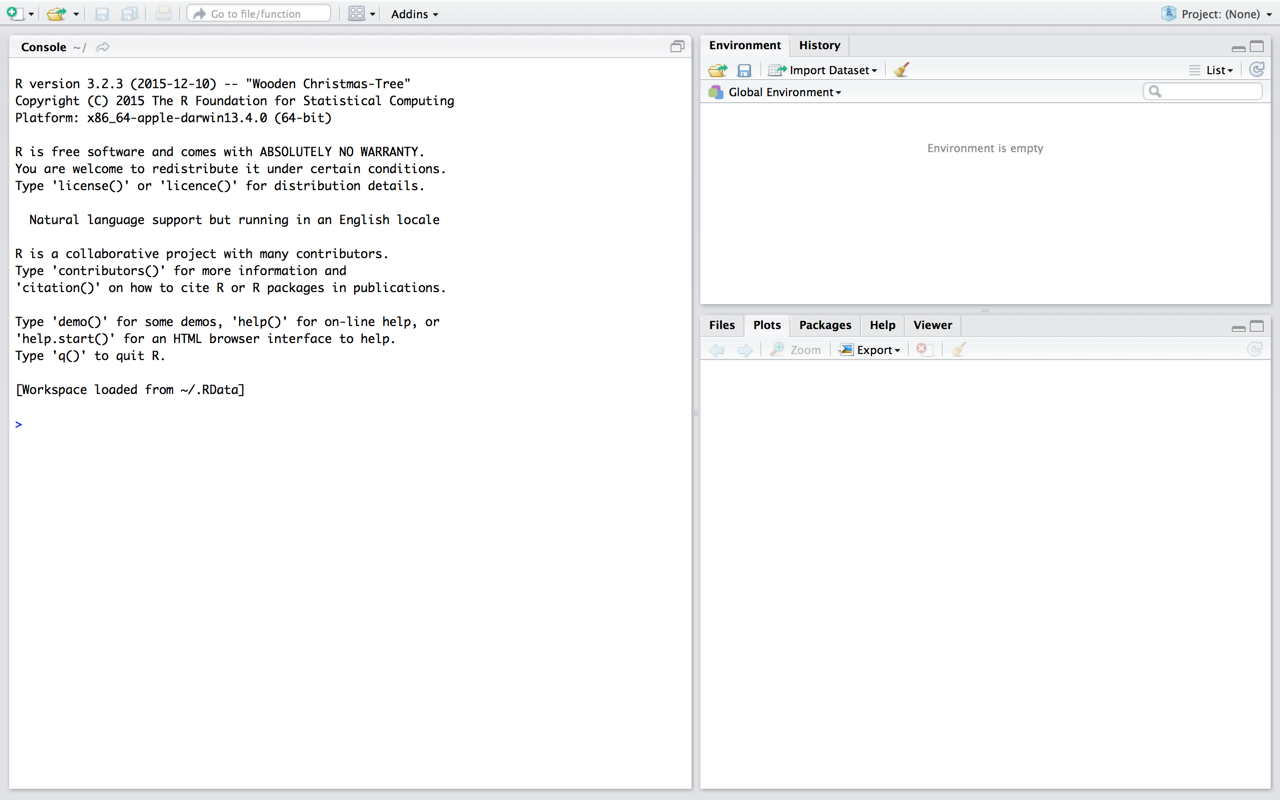1280x800 pixels.
Task: Refresh the current plot
Action: point(1255,349)
